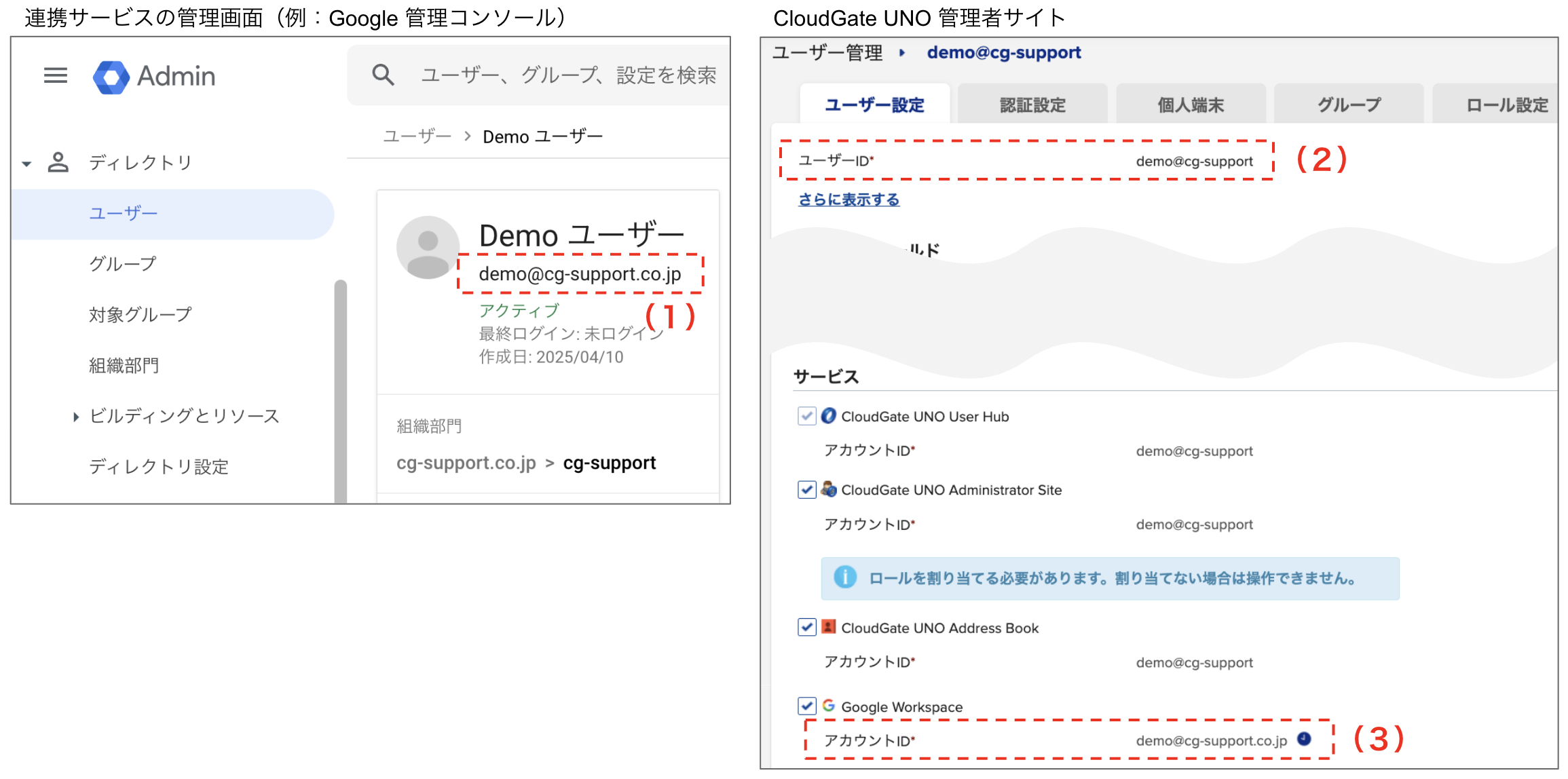Click the Demo ユーザー name heading

581,235
